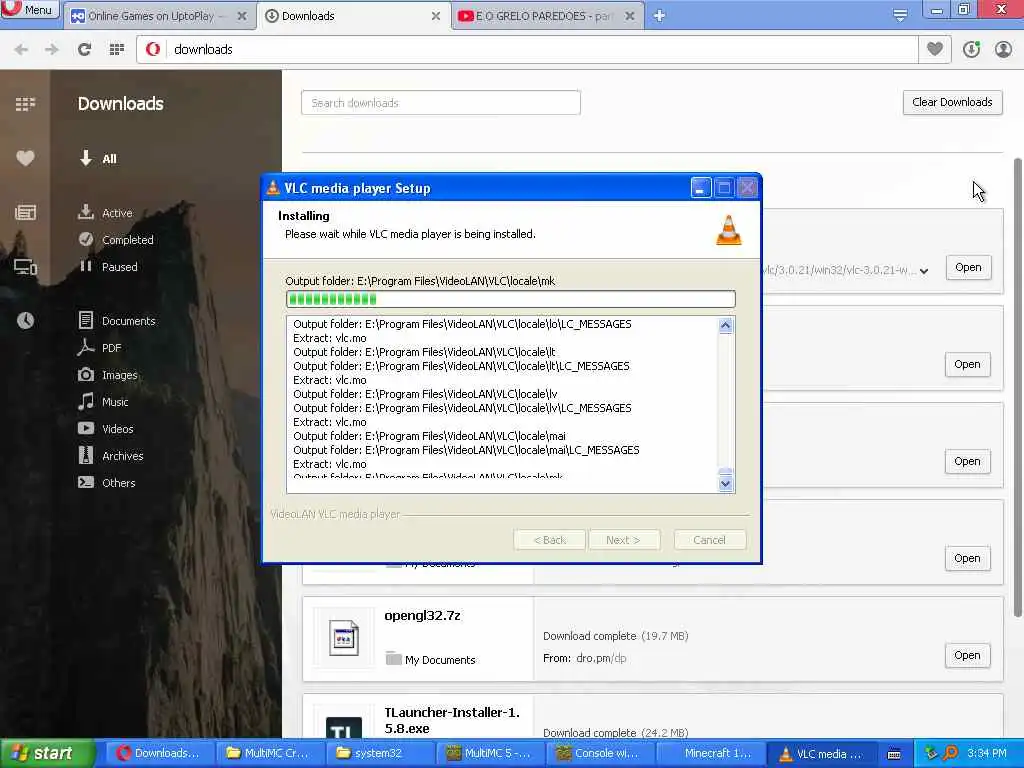Filter downloads by Active
The height and width of the screenshot is (768, 1024).
(x=105, y=212)
